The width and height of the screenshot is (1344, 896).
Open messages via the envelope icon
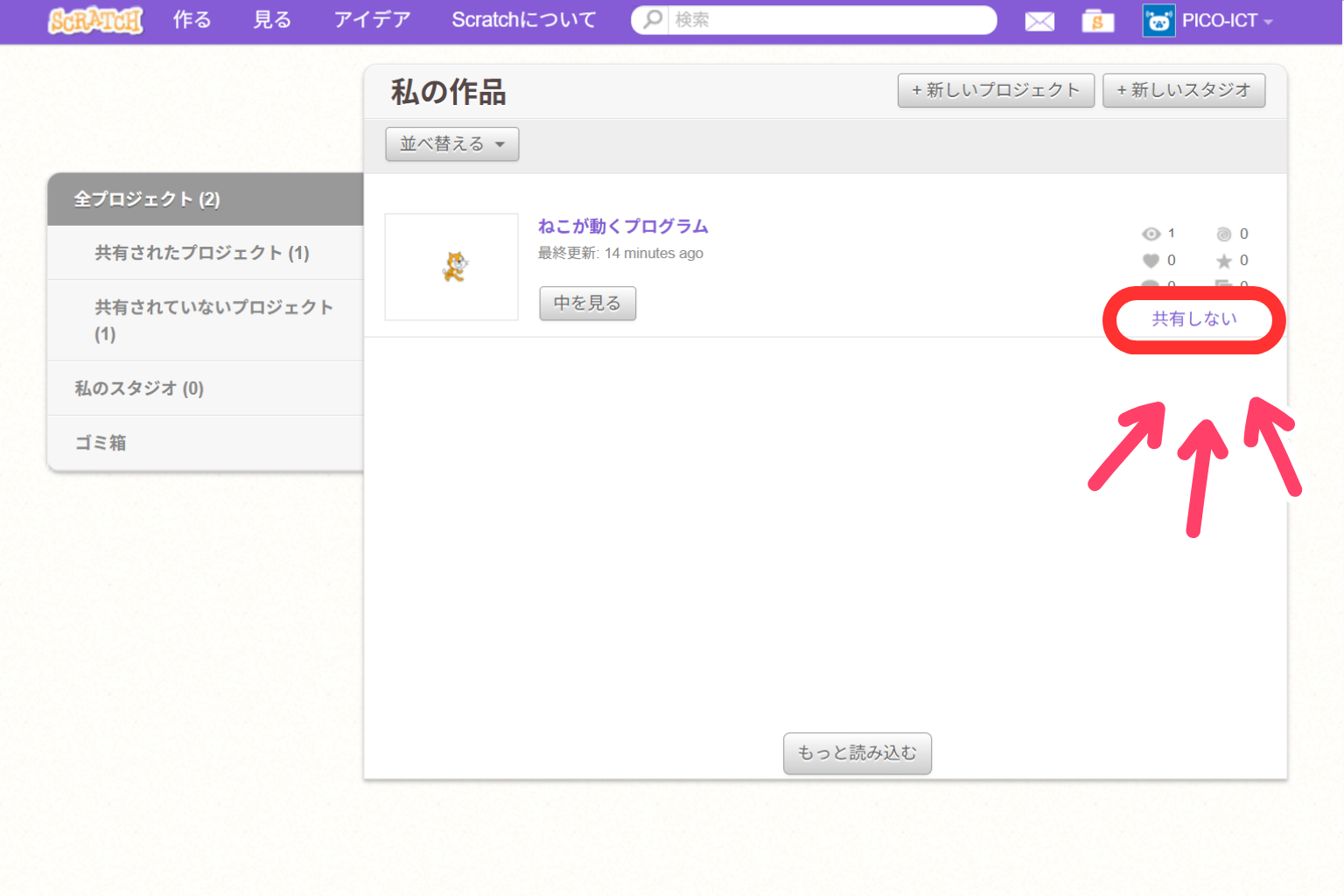1039,20
